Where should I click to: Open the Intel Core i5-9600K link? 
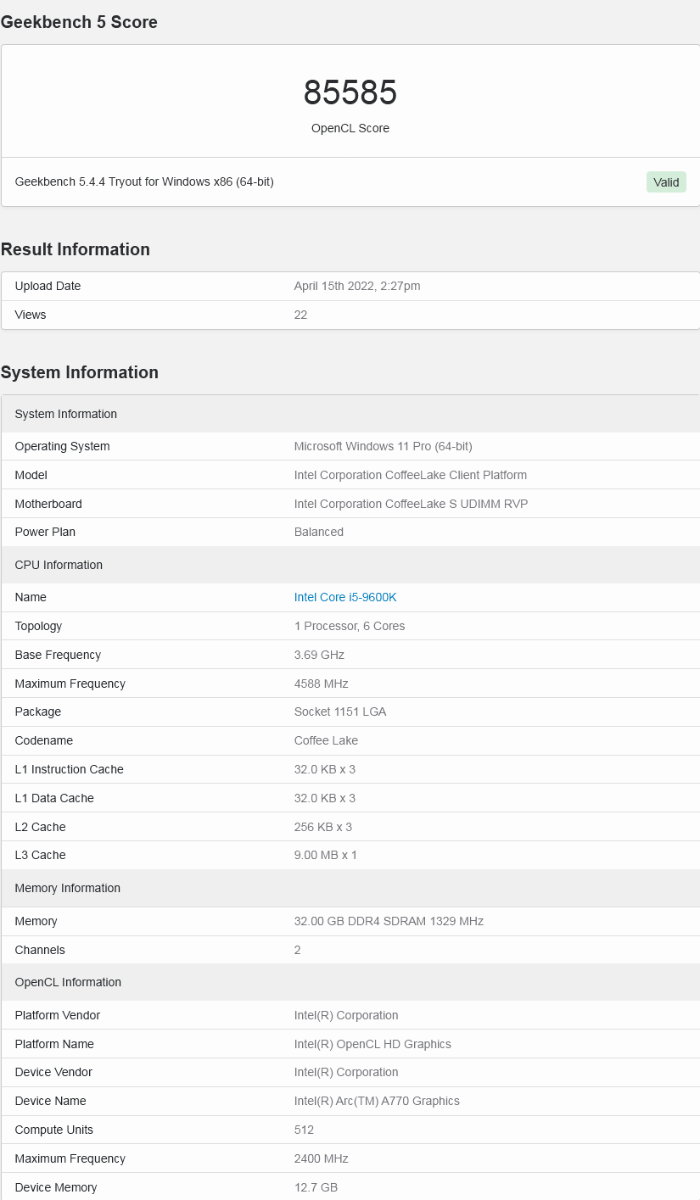click(x=345, y=597)
